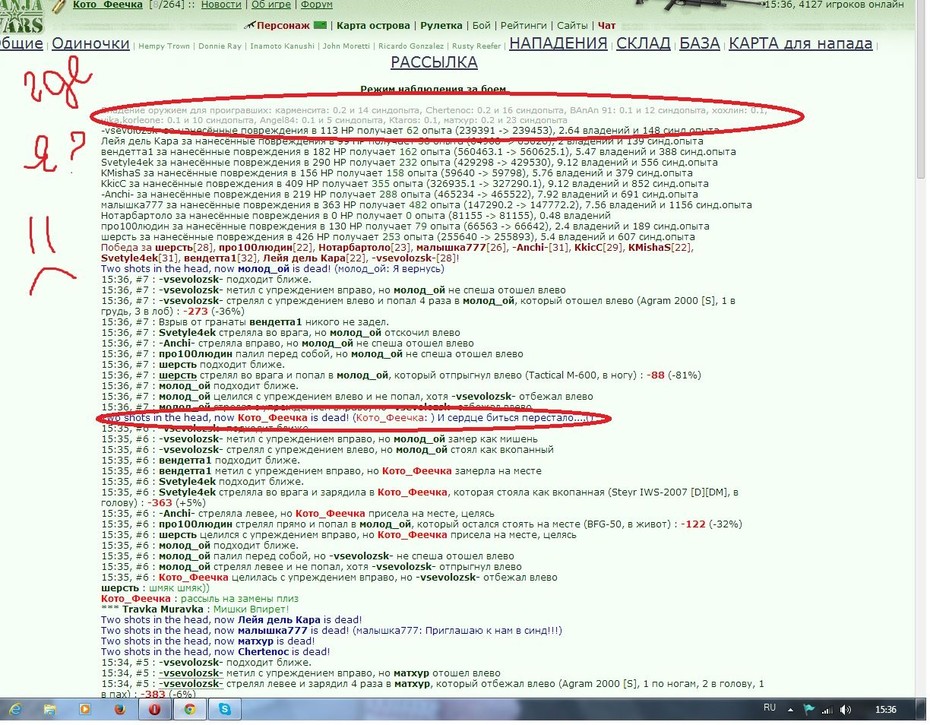Switch to the Opera taskbar window
Screen dimensions: 930x725
[155, 709]
